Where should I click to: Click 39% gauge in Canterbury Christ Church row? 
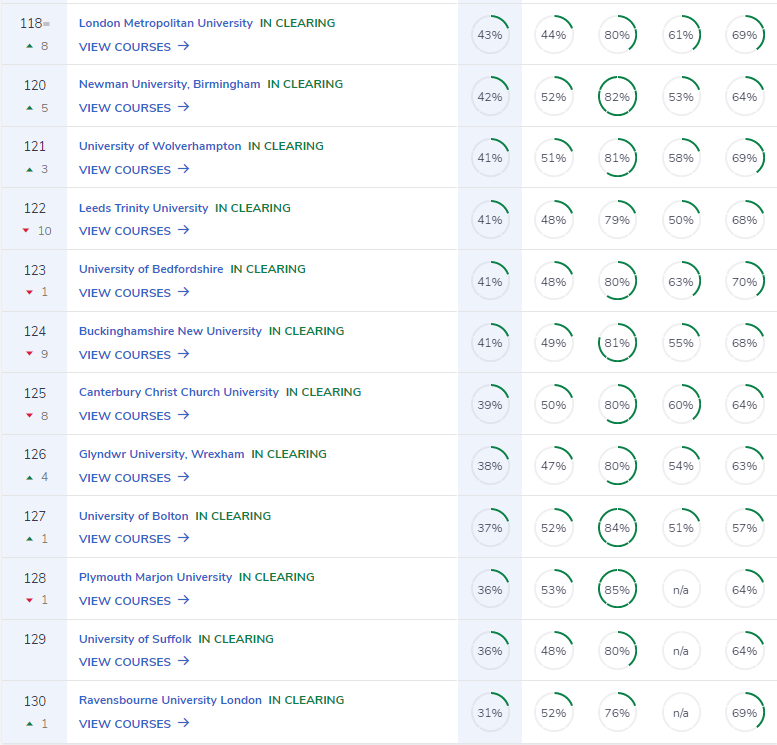point(490,404)
